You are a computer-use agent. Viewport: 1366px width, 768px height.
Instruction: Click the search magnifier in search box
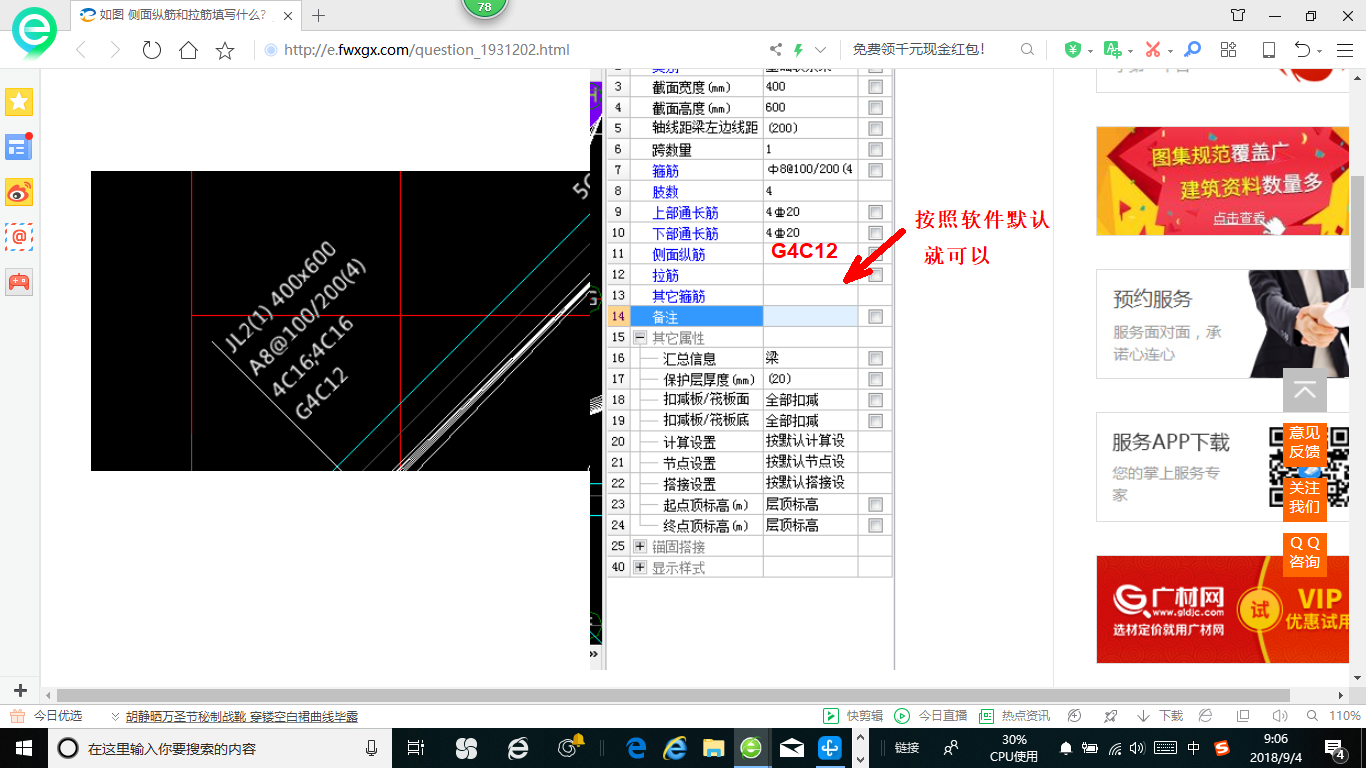pyautogui.click(x=1027, y=50)
